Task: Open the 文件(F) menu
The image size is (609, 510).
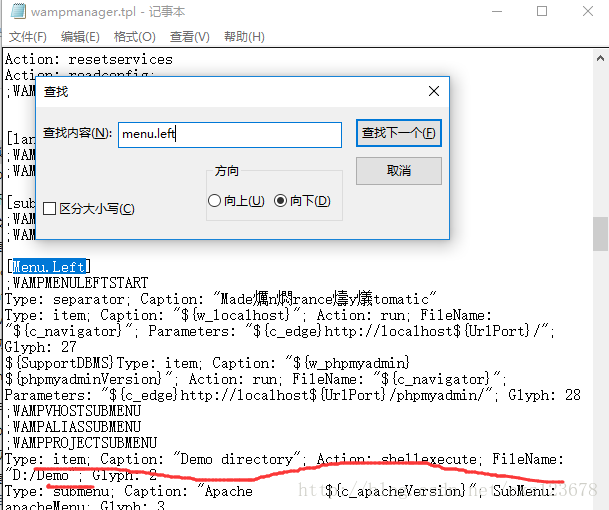Action: (28, 37)
